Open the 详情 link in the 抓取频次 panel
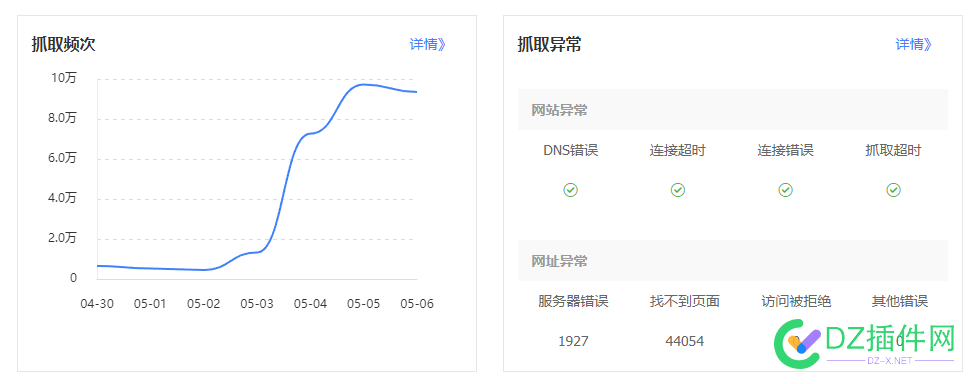 (x=427, y=45)
